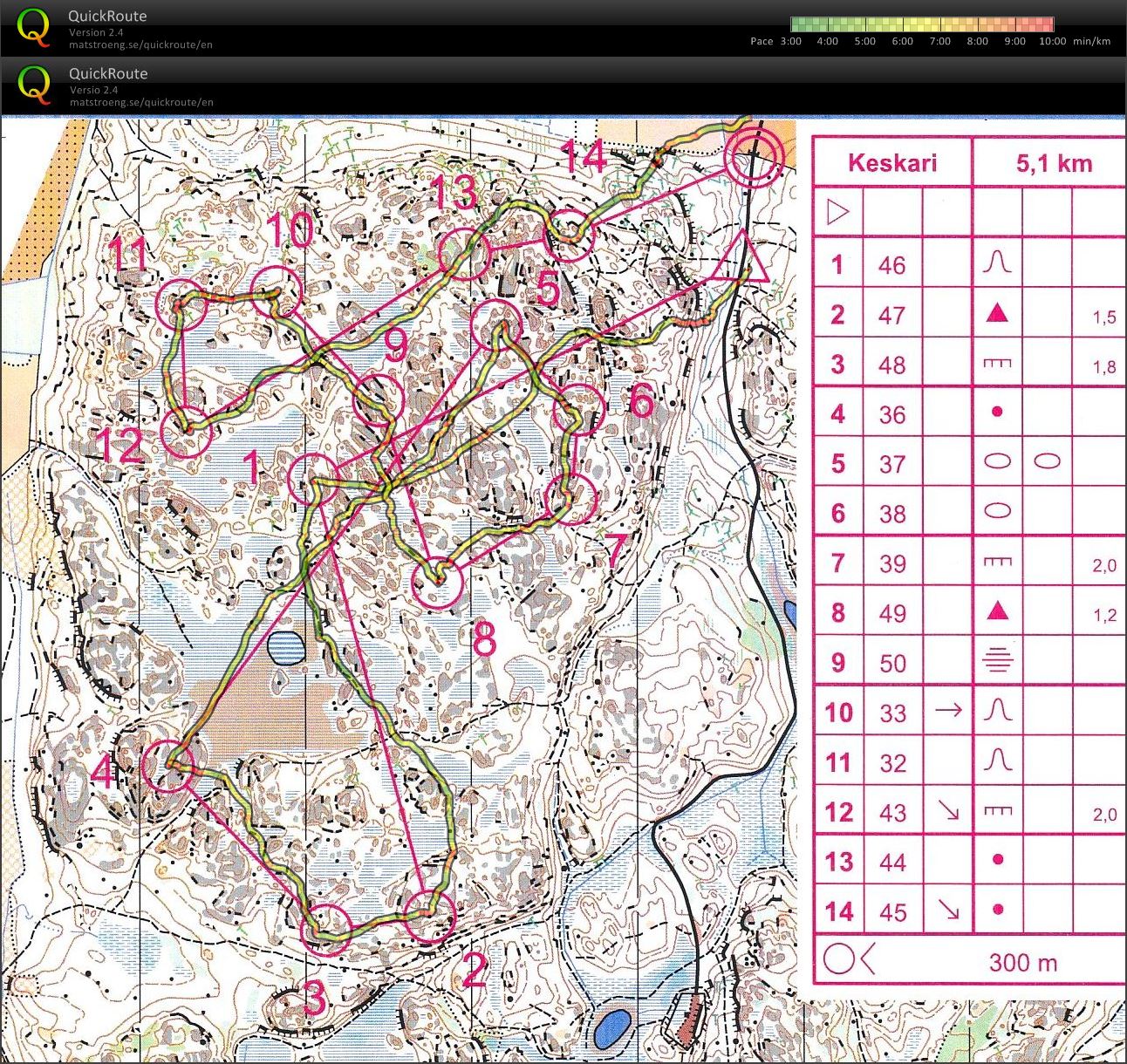
Task: Click control code 36 in the table
Action: coord(891,414)
